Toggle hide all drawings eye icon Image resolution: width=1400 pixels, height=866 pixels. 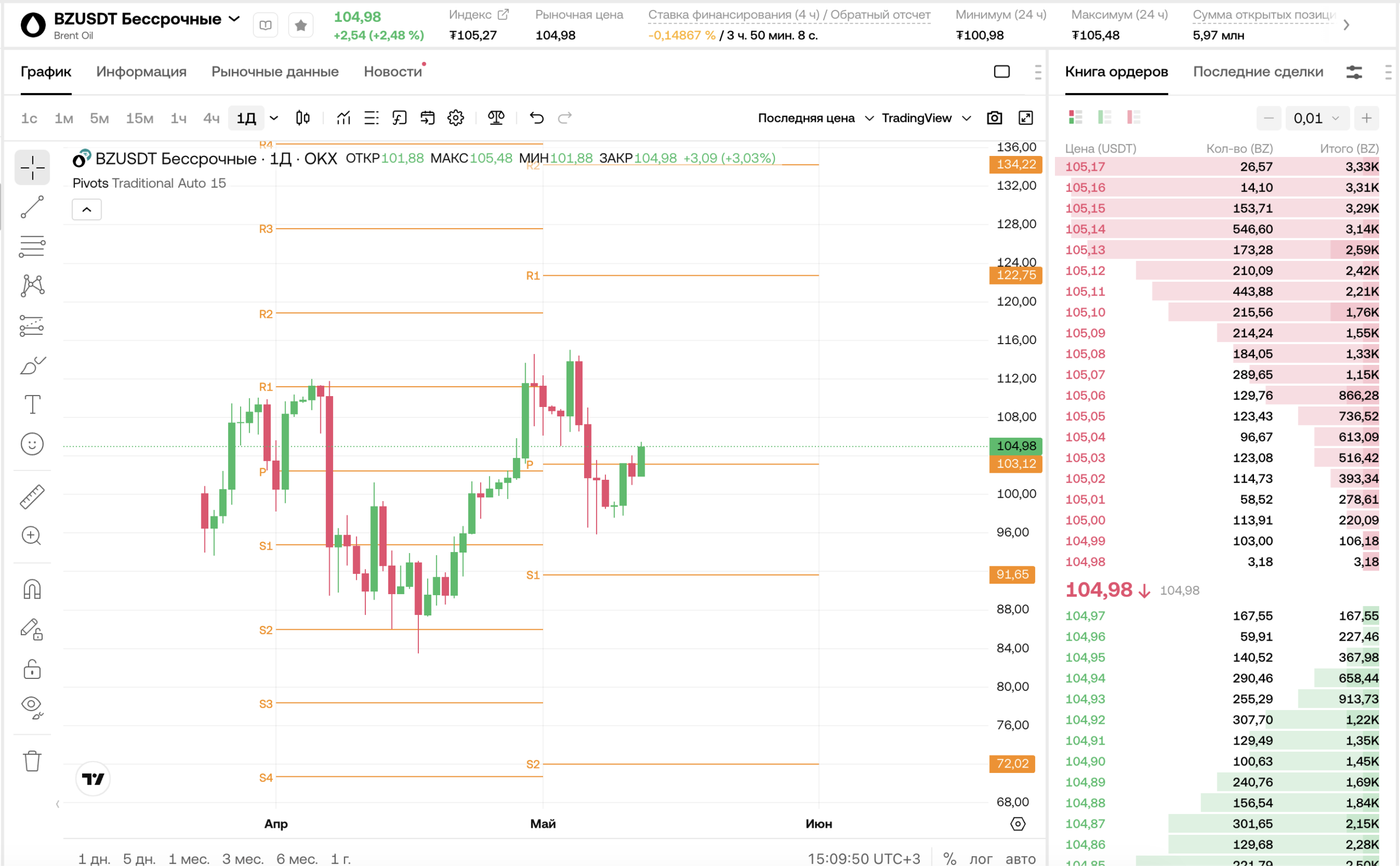click(32, 708)
